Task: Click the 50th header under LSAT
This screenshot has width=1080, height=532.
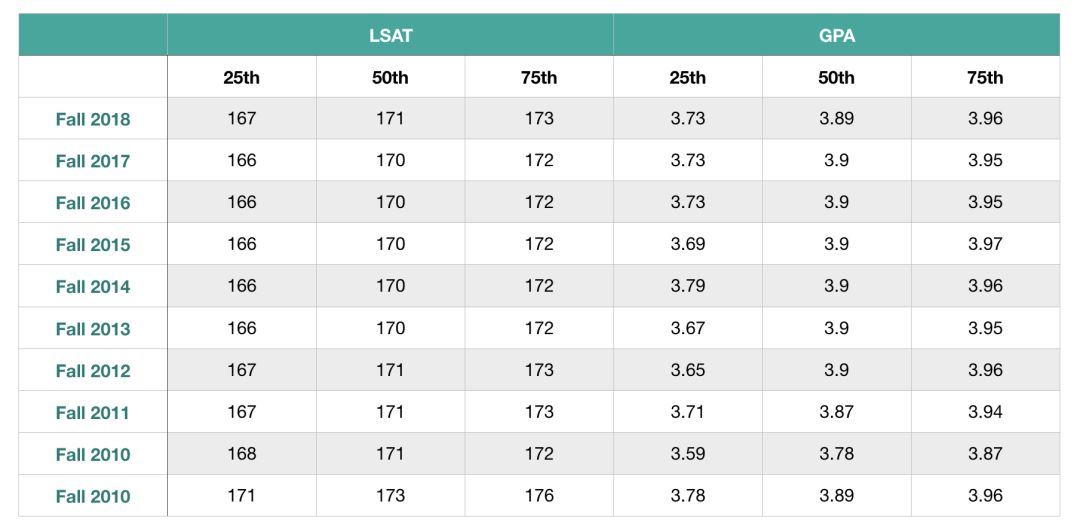Action: click(x=390, y=77)
